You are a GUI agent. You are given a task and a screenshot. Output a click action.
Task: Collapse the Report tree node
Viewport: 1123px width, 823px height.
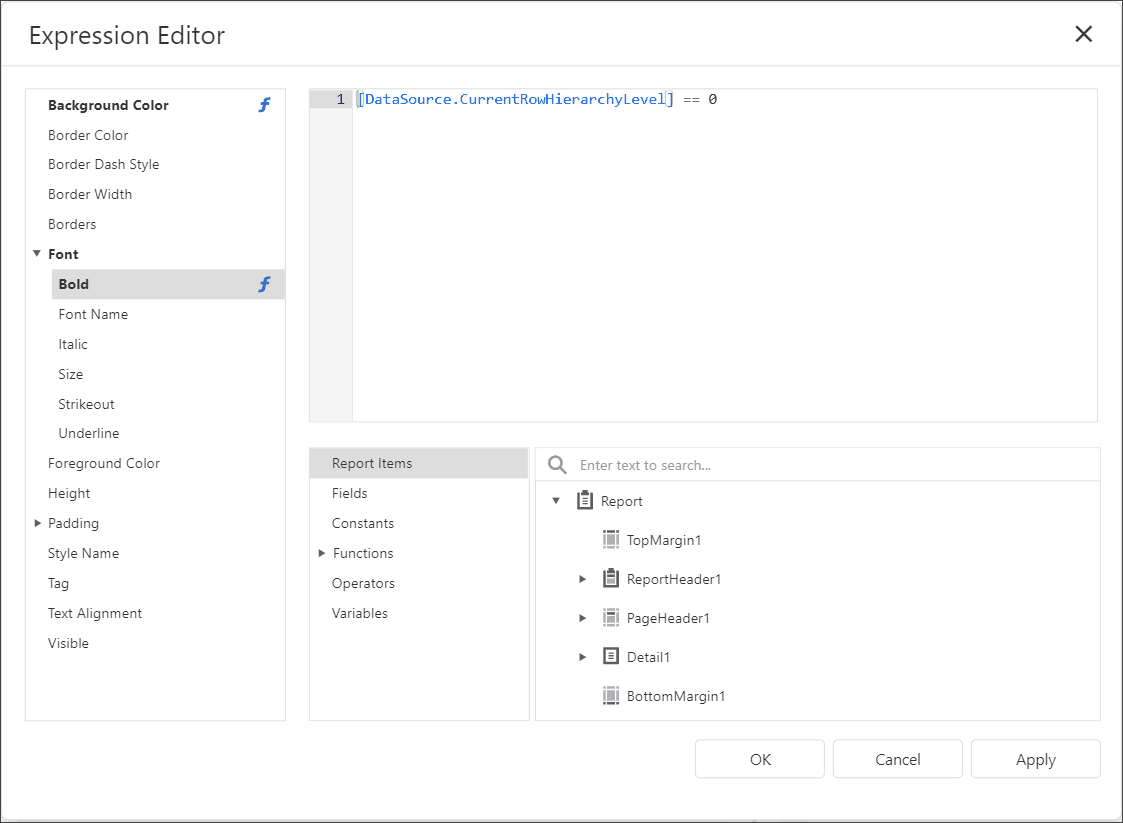[557, 500]
